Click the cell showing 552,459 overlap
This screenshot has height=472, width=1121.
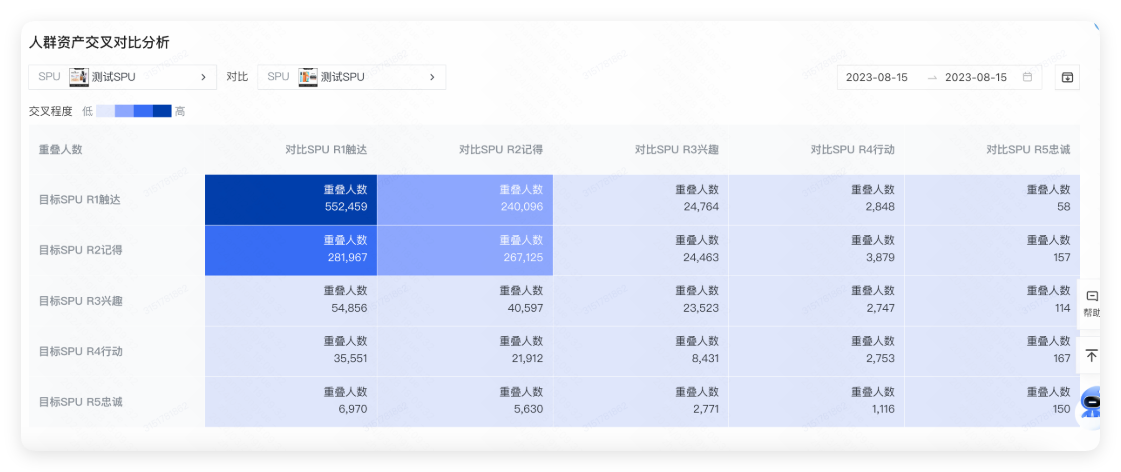291,199
